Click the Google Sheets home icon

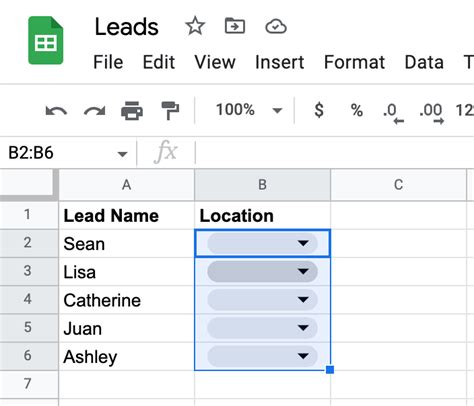click(x=46, y=40)
